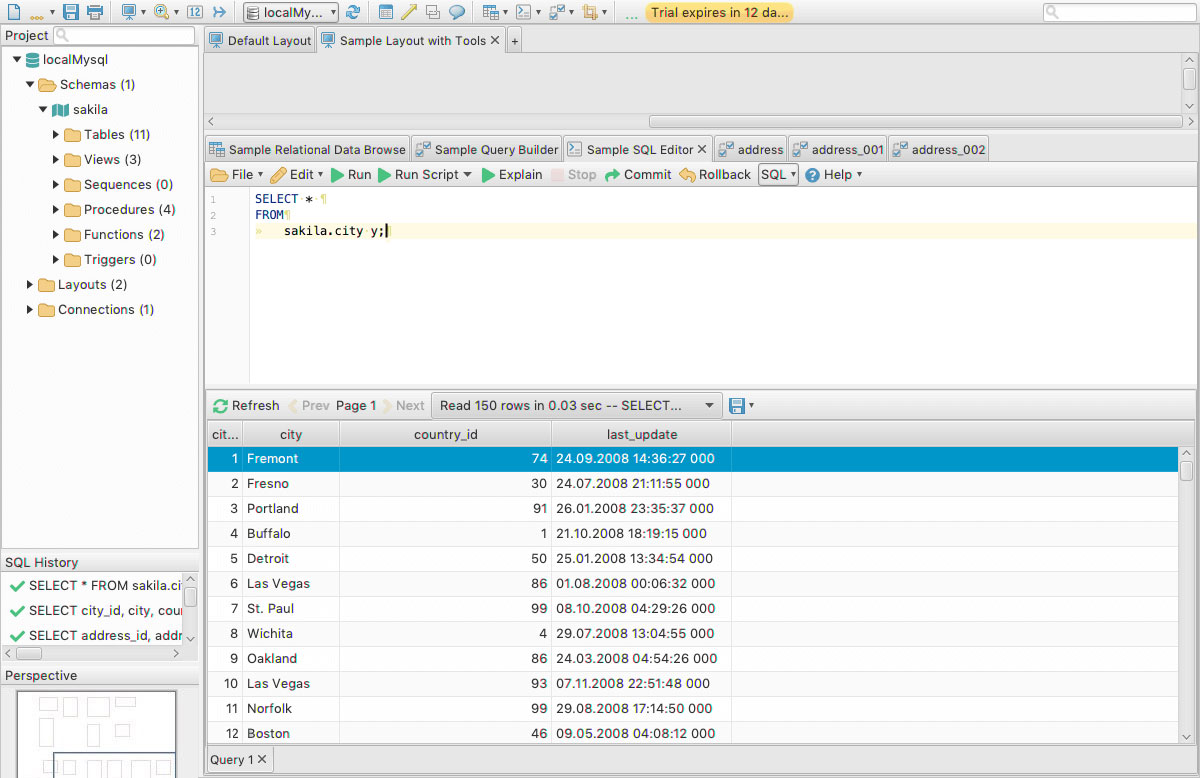Click the Explain button
Image resolution: width=1200 pixels, height=778 pixels.
[x=512, y=174]
